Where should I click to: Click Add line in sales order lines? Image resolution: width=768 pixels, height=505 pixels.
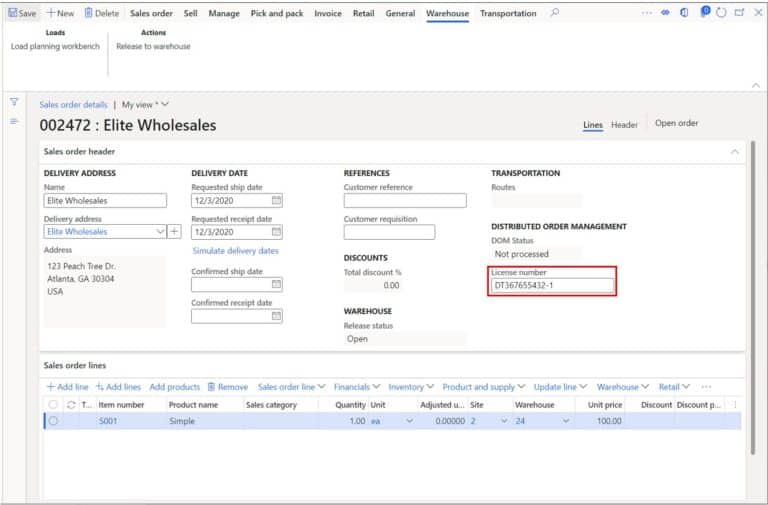pos(68,387)
